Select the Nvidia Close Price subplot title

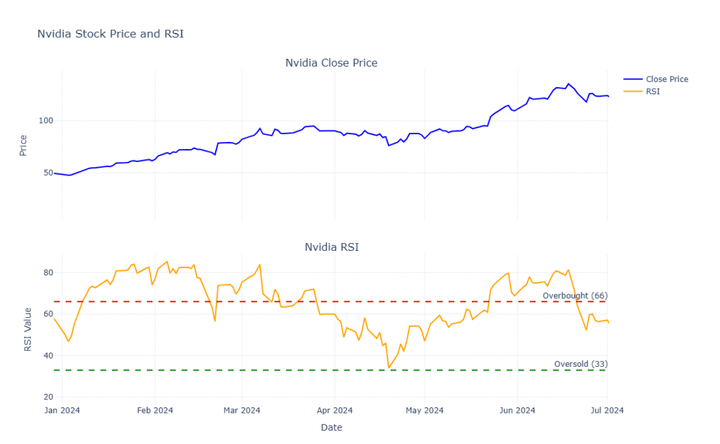click(x=331, y=63)
